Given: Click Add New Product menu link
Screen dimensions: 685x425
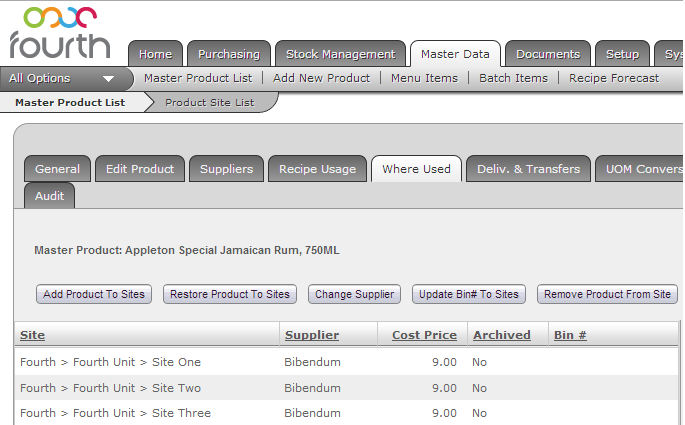Looking at the screenshot, I should (x=321, y=78).
